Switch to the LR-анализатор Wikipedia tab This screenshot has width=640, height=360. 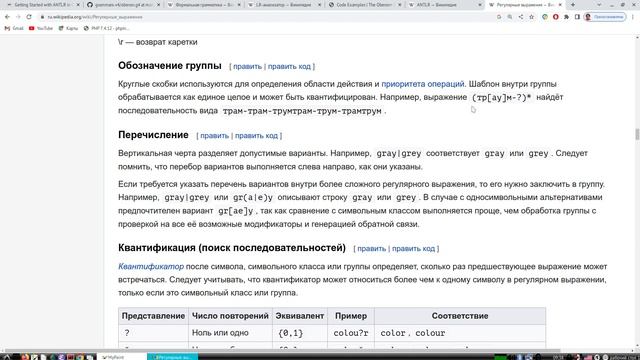click(x=284, y=5)
